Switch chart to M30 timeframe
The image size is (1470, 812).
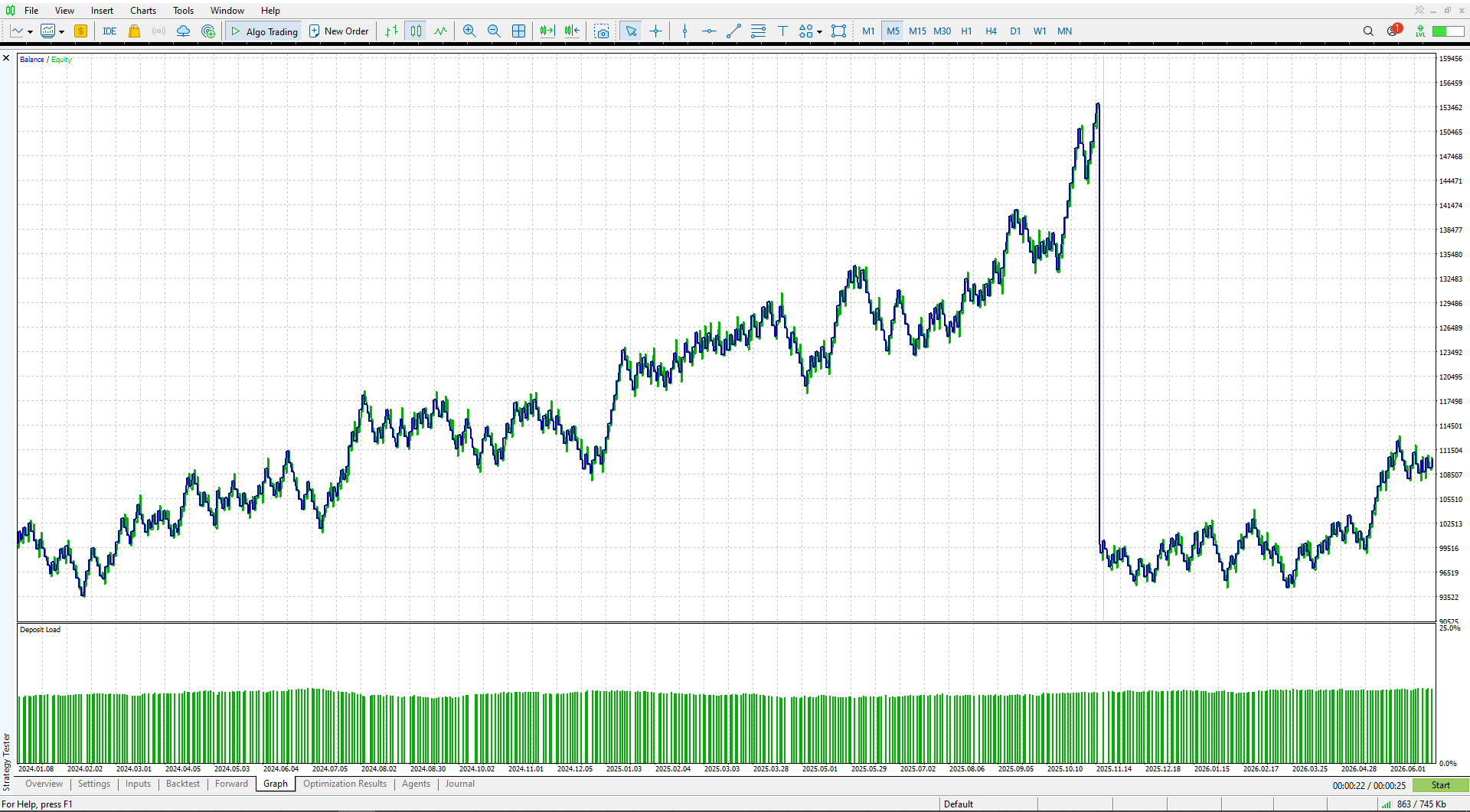tap(942, 31)
